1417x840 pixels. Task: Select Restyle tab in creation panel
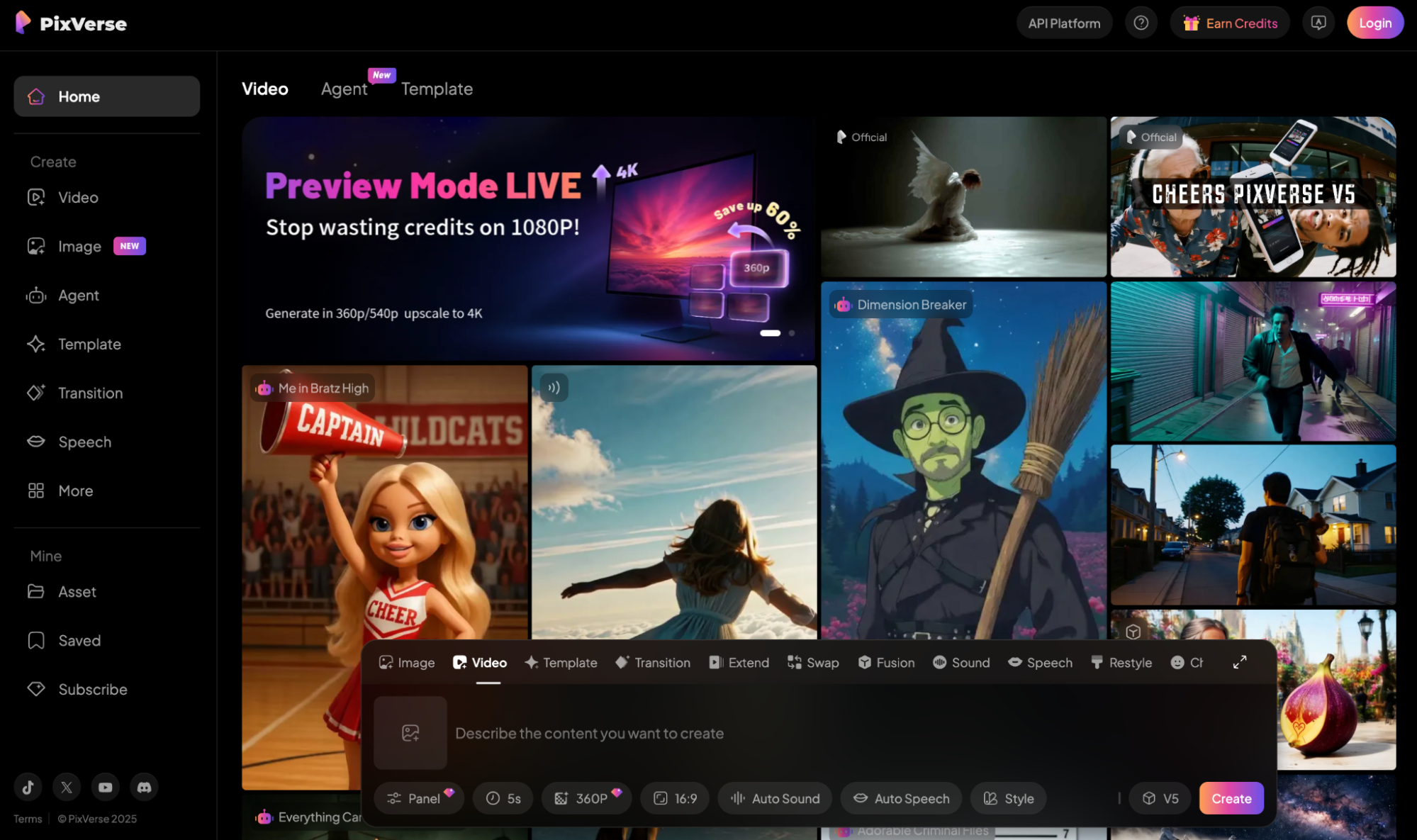click(1121, 662)
